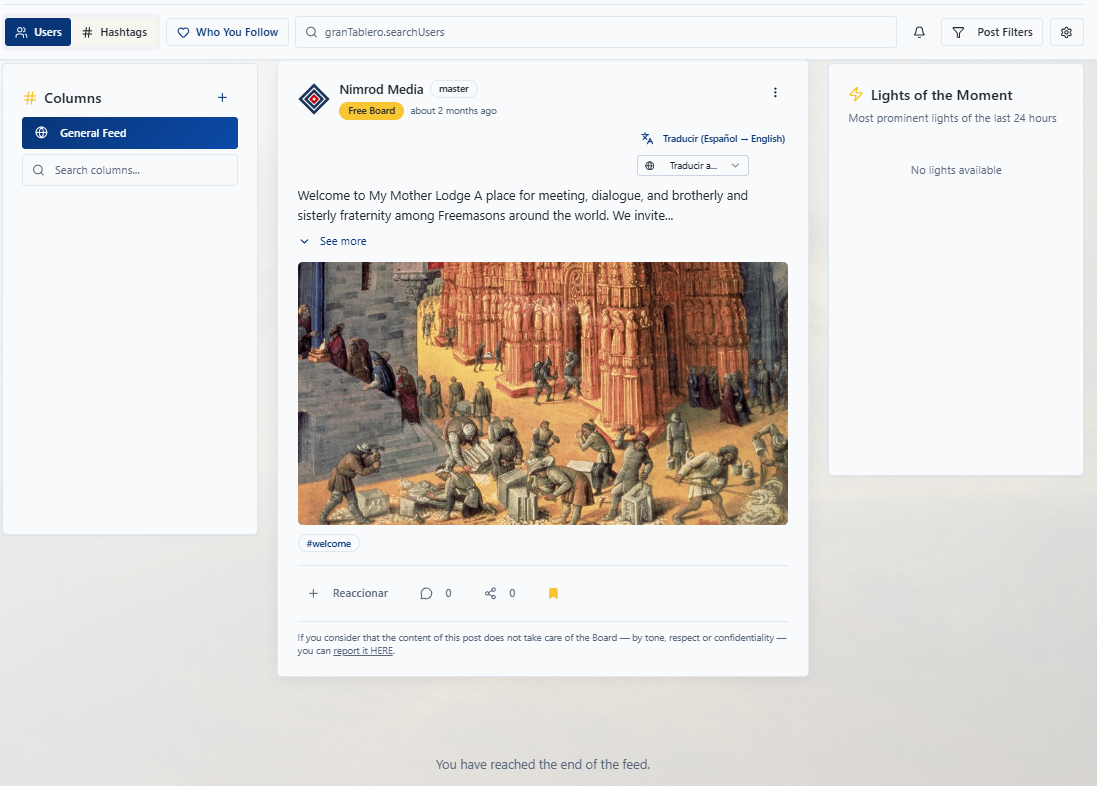Open the post options three-dot menu
Viewport: 1097px width, 786px height.
click(775, 93)
